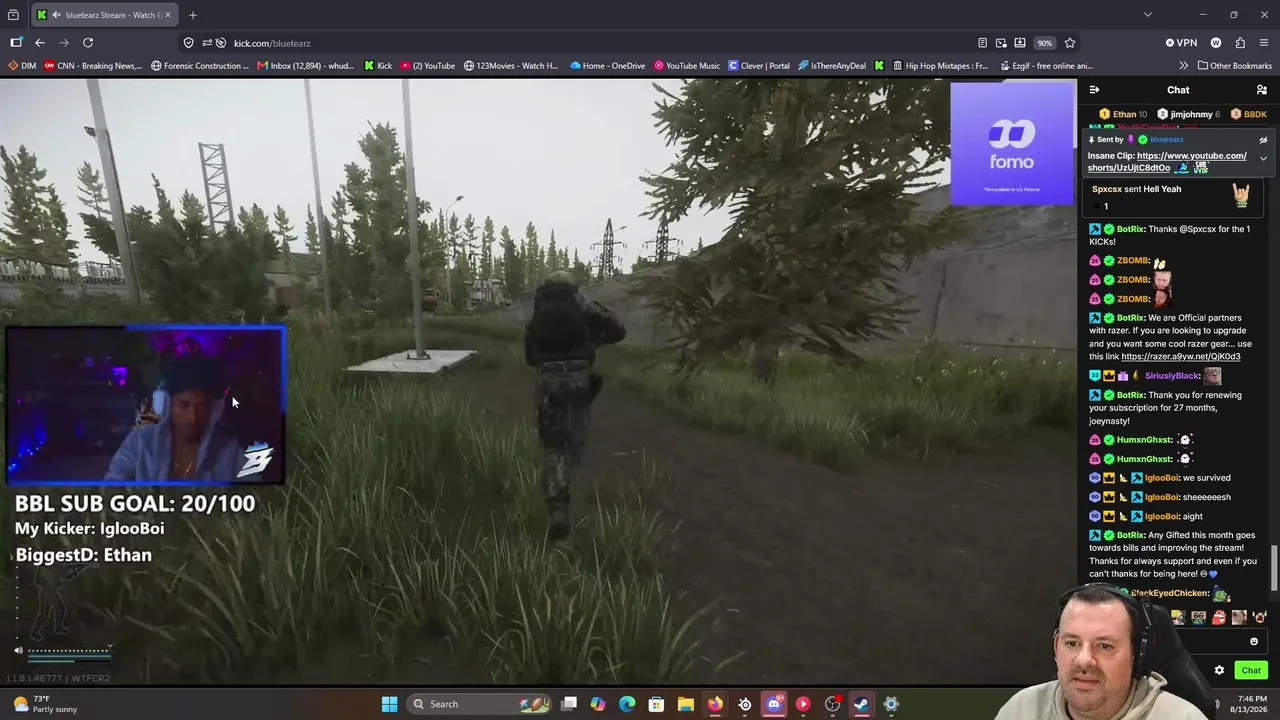Open the (2) YouTube bookmark
1280x720 pixels.
[427, 66]
